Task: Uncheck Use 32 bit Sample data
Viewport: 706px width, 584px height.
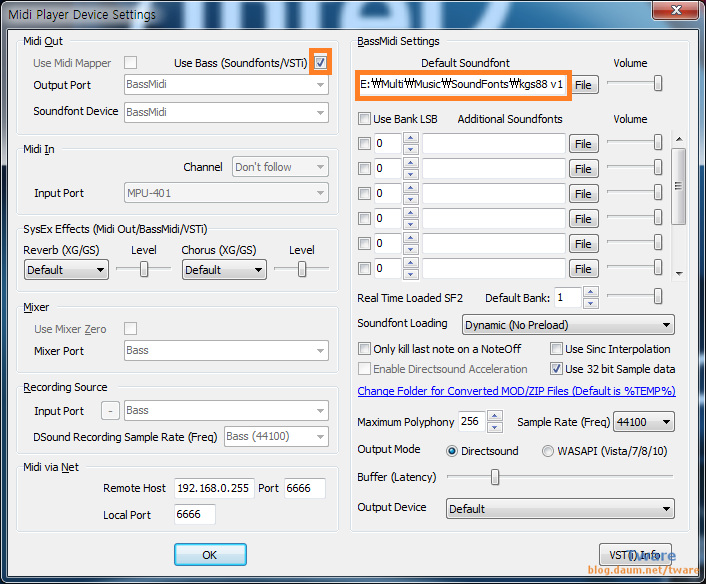Action: pyautogui.click(x=557, y=369)
